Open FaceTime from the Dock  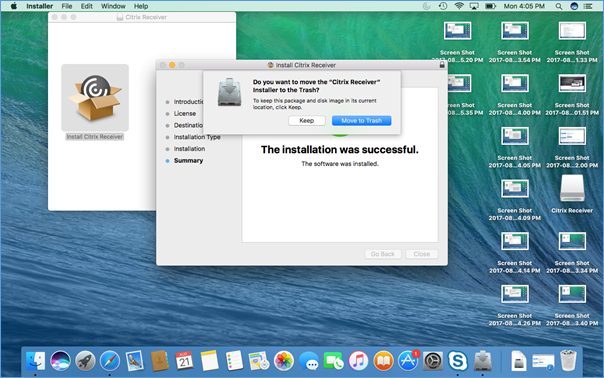click(x=334, y=361)
